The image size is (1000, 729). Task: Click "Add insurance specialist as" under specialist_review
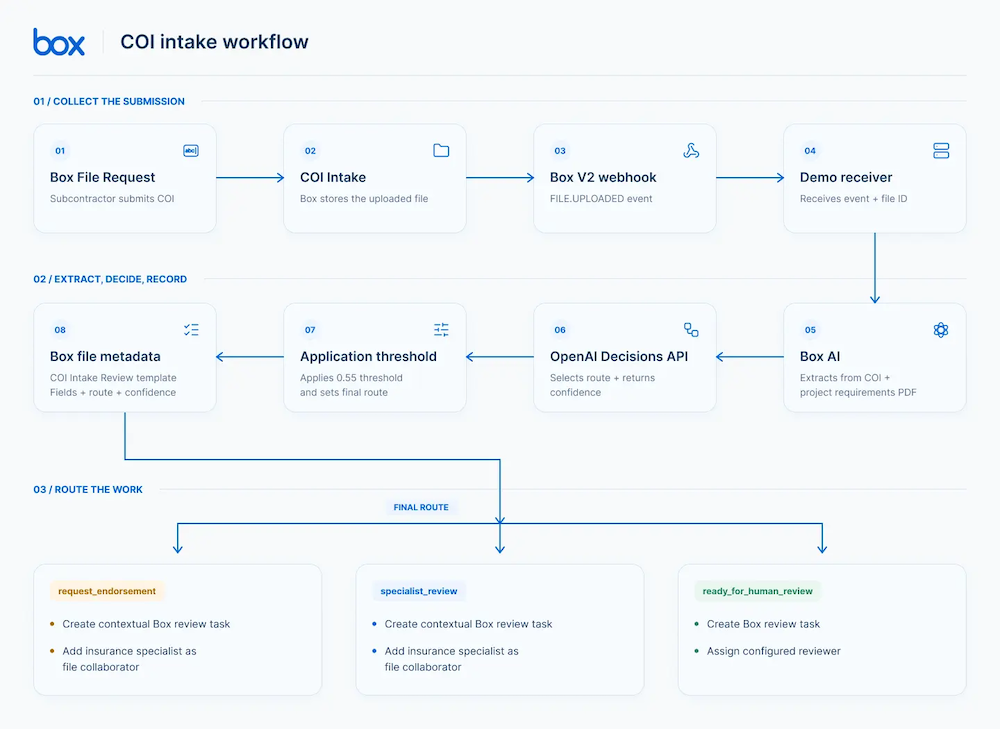coord(452,651)
